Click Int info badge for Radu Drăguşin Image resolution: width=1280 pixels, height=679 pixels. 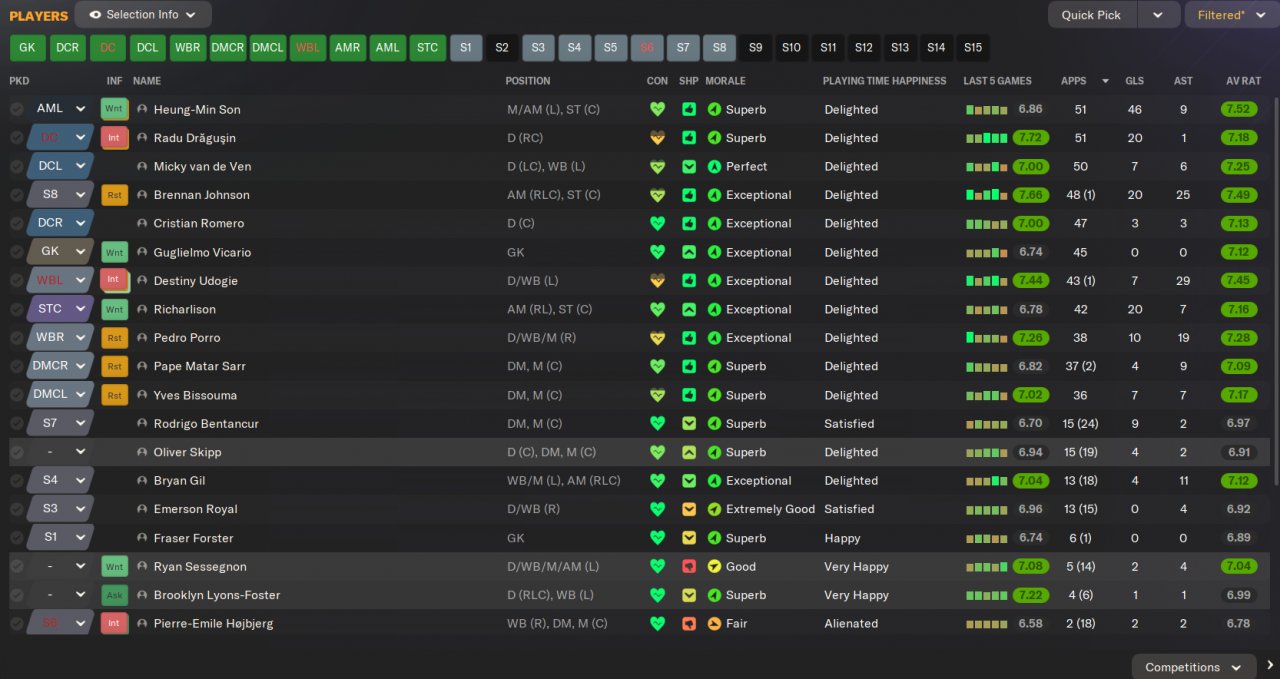point(114,138)
